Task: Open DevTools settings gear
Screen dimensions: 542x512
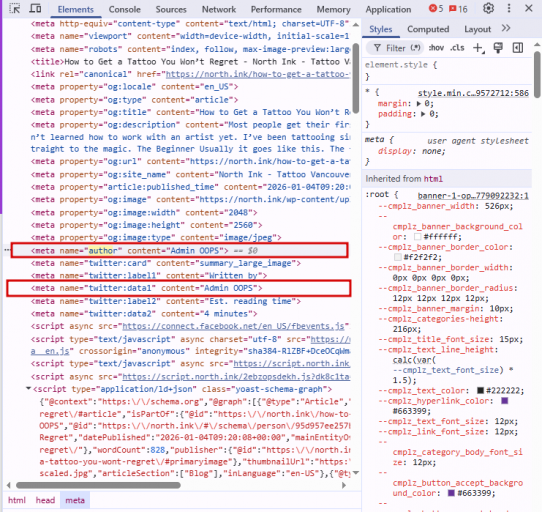Action: (488, 8)
